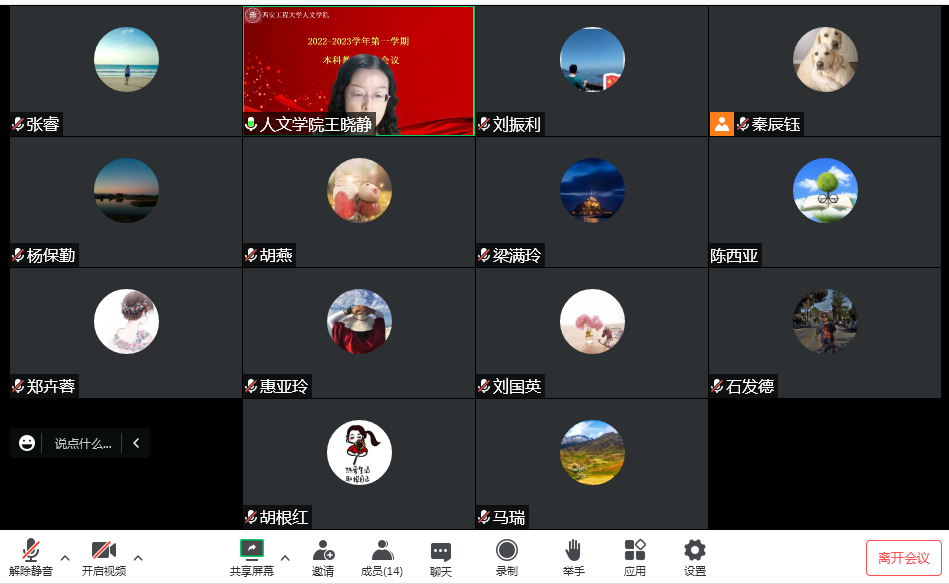Click the orange host icon beside 秦辰钰

coord(721,124)
